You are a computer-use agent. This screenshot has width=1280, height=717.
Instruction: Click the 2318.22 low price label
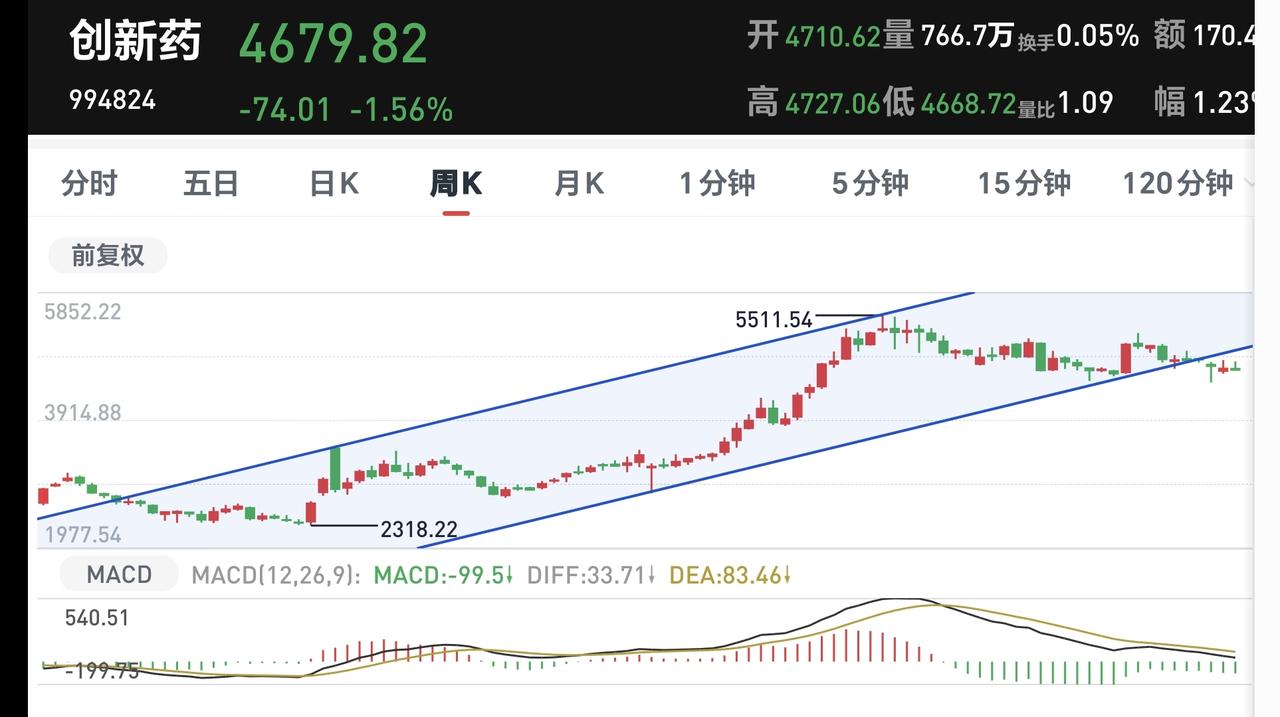click(x=419, y=530)
